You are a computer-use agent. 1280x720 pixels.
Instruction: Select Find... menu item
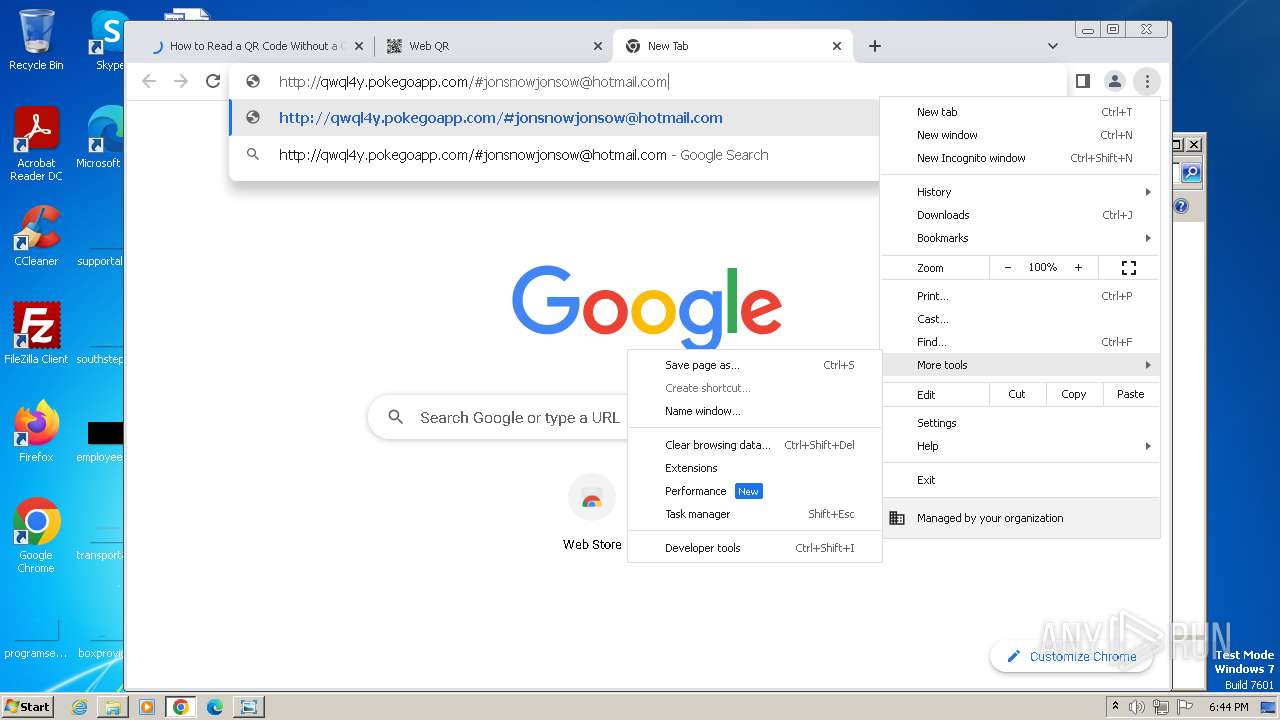tap(1020, 342)
